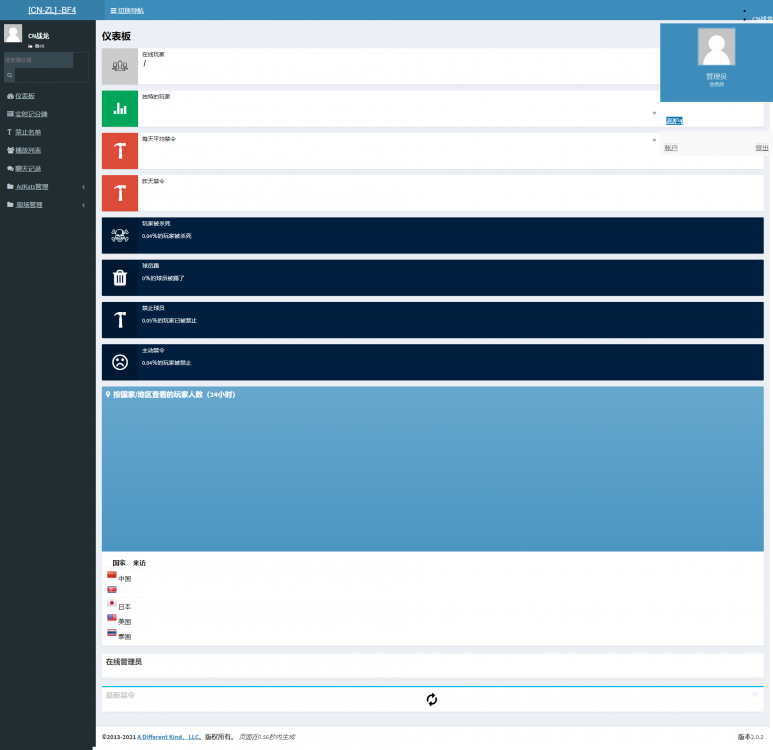773x750 pixels.
Task: Click the online players group icon
Action: [x=120, y=66]
